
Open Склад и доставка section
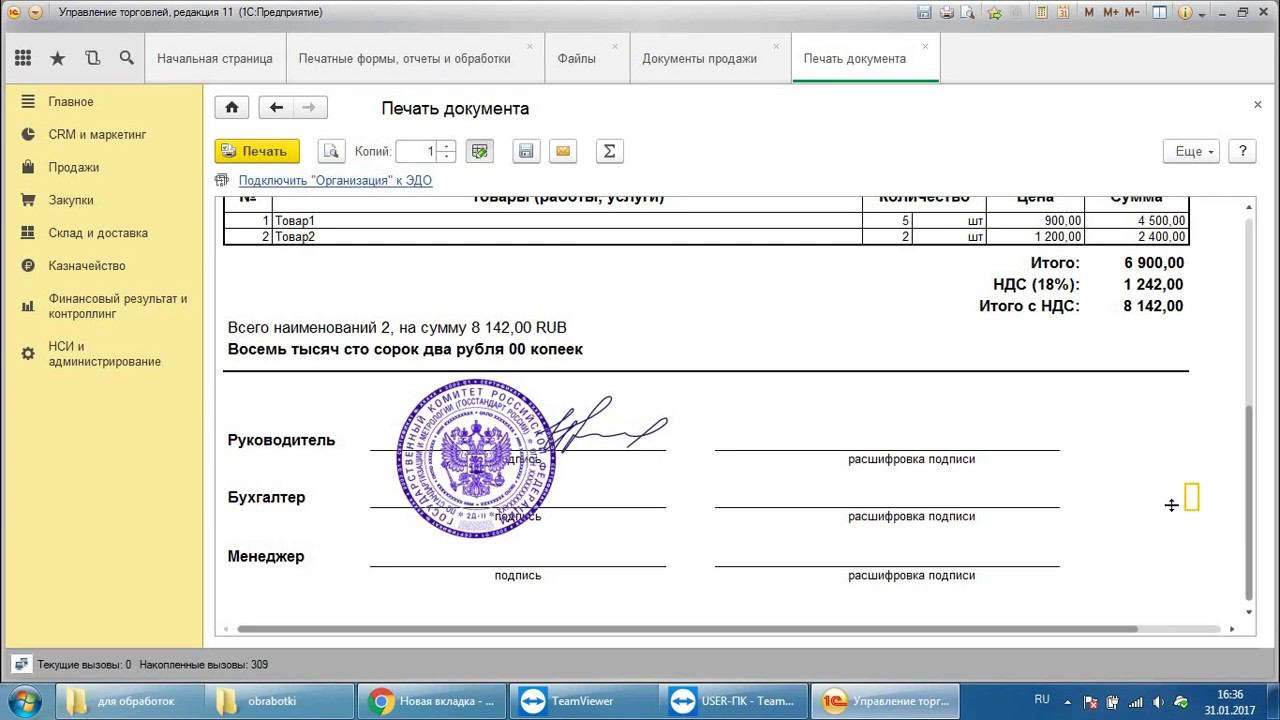[98, 233]
